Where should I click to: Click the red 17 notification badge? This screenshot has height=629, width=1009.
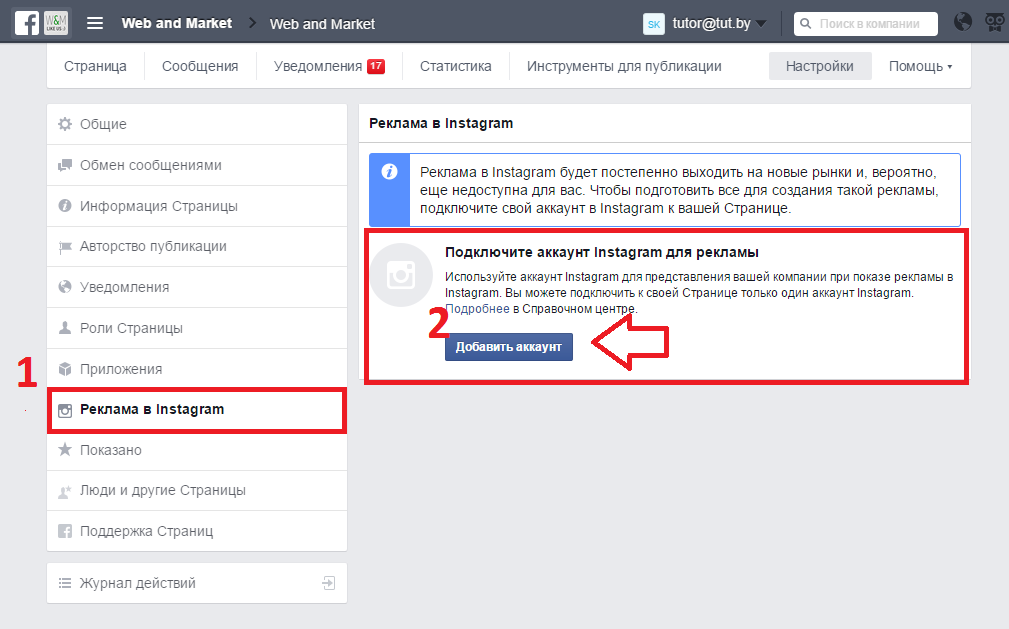click(x=376, y=66)
